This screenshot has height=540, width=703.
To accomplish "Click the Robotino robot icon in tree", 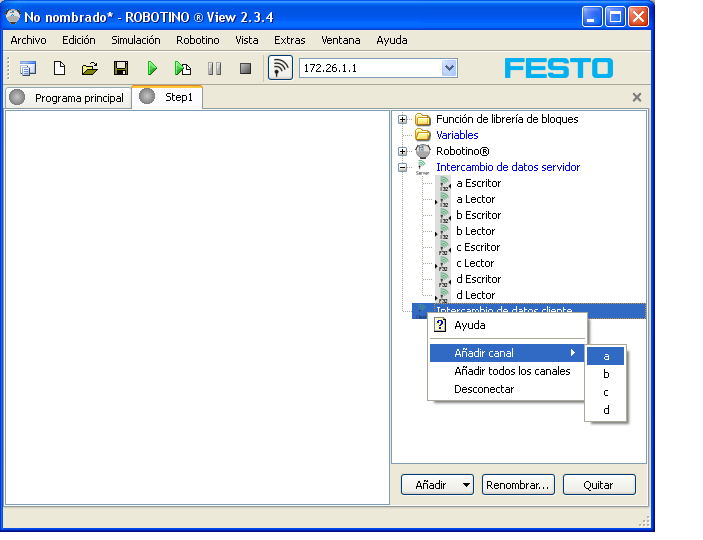I will point(422,152).
